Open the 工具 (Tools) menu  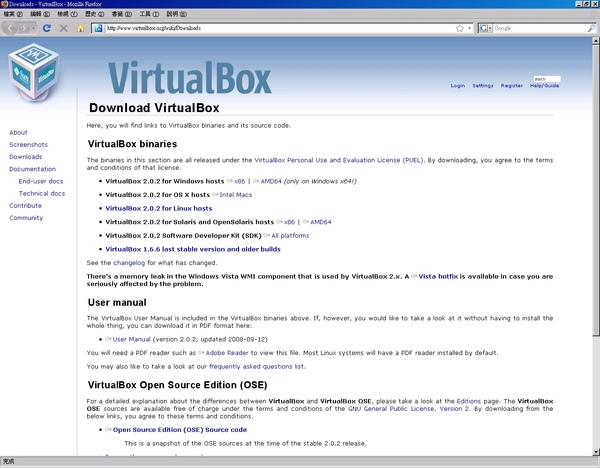click(x=149, y=14)
